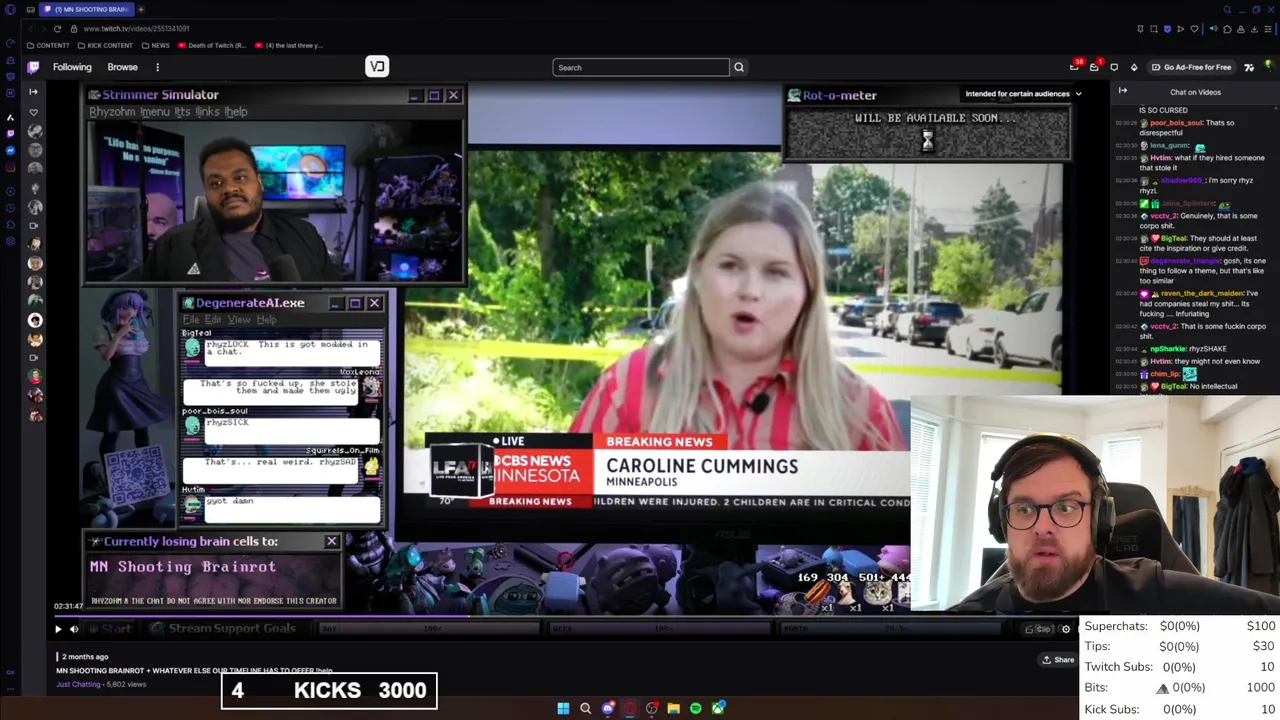The width and height of the screenshot is (1280, 720).
Task: Click the Twitch search field
Action: click(x=641, y=67)
